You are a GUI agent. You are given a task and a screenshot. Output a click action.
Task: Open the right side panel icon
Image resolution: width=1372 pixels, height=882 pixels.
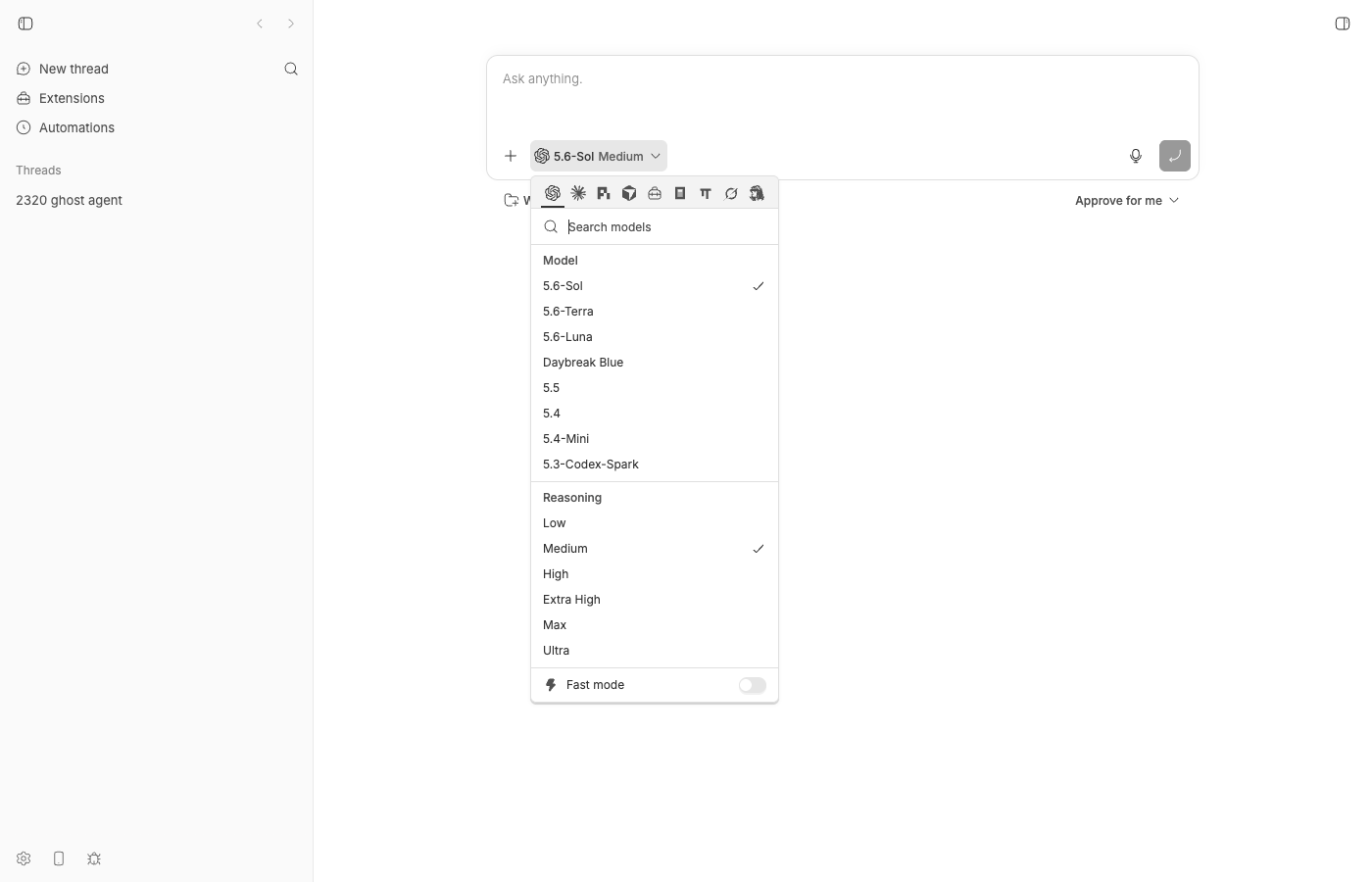click(1343, 24)
